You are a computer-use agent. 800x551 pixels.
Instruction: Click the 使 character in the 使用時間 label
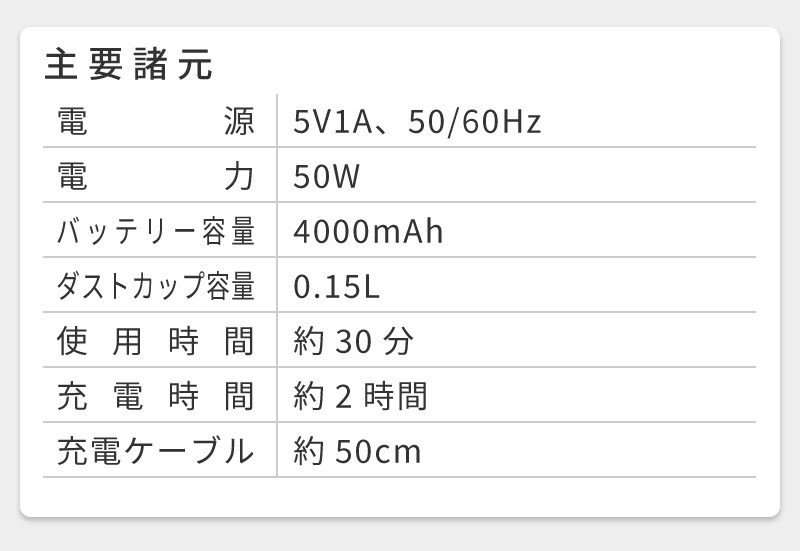(71, 342)
